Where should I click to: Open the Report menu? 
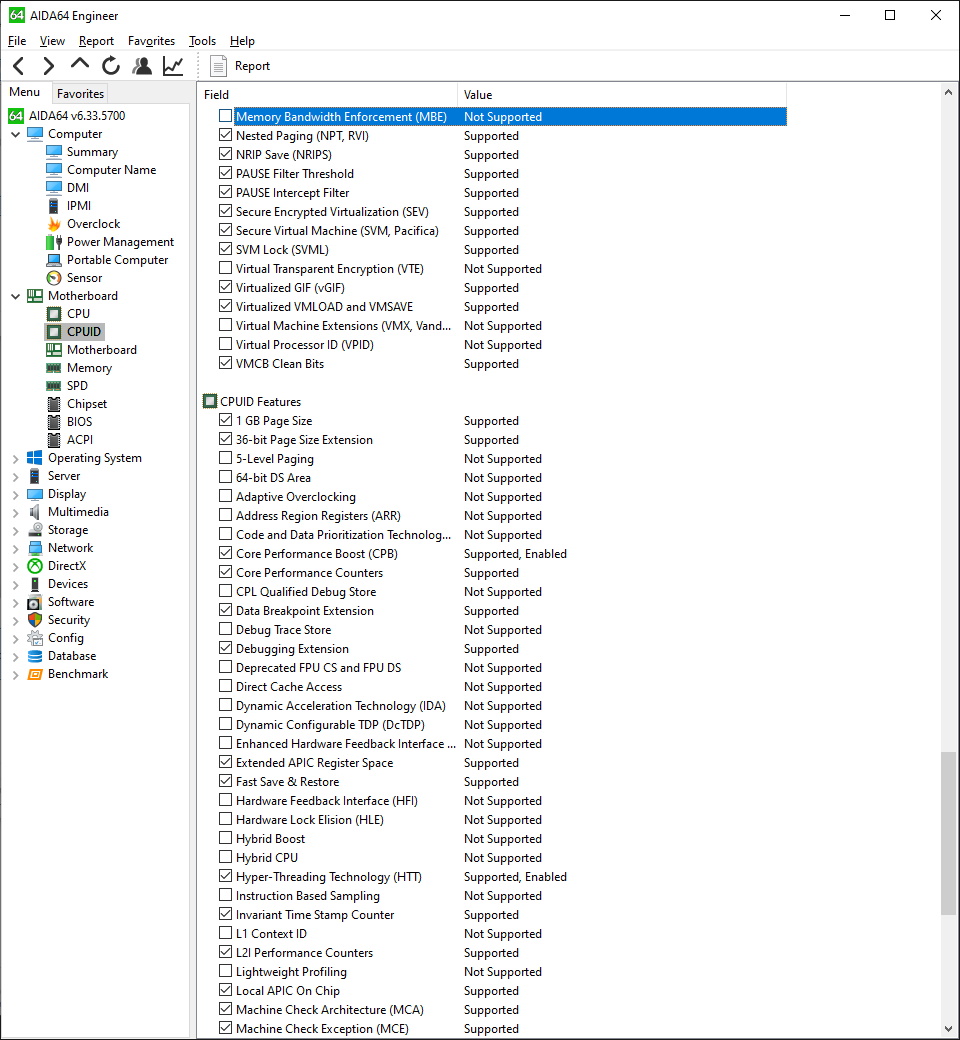tap(96, 40)
